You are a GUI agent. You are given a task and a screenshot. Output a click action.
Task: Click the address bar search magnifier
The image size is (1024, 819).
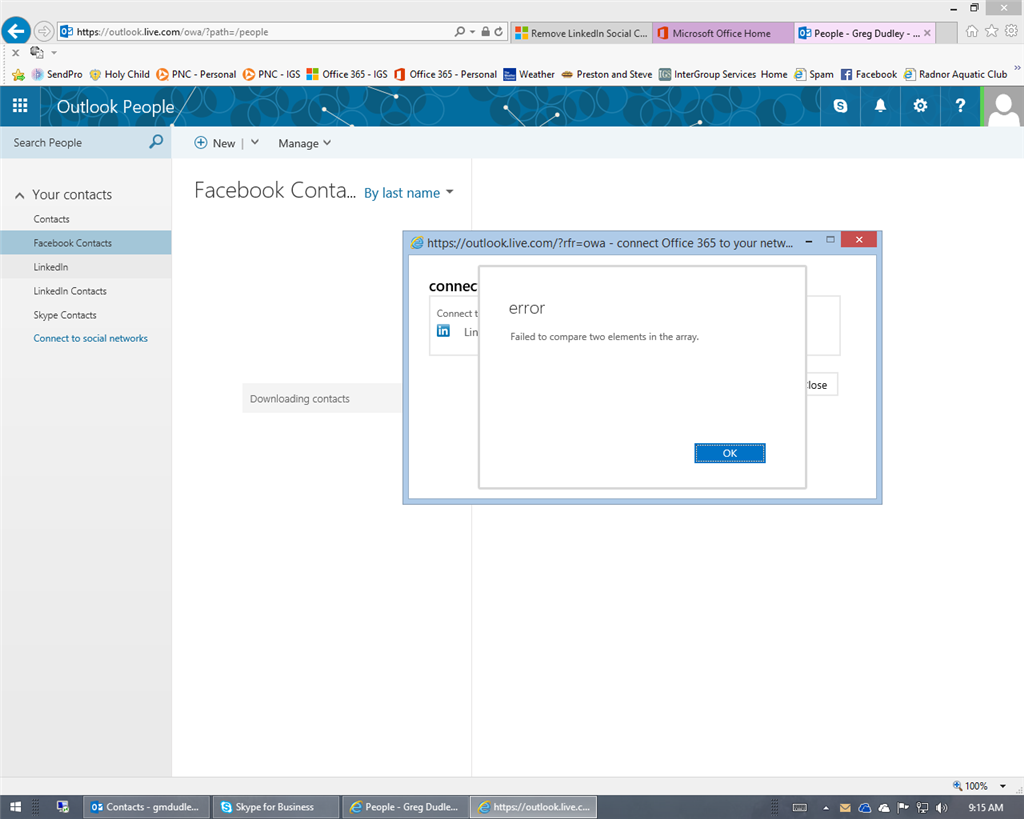tap(460, 31)
